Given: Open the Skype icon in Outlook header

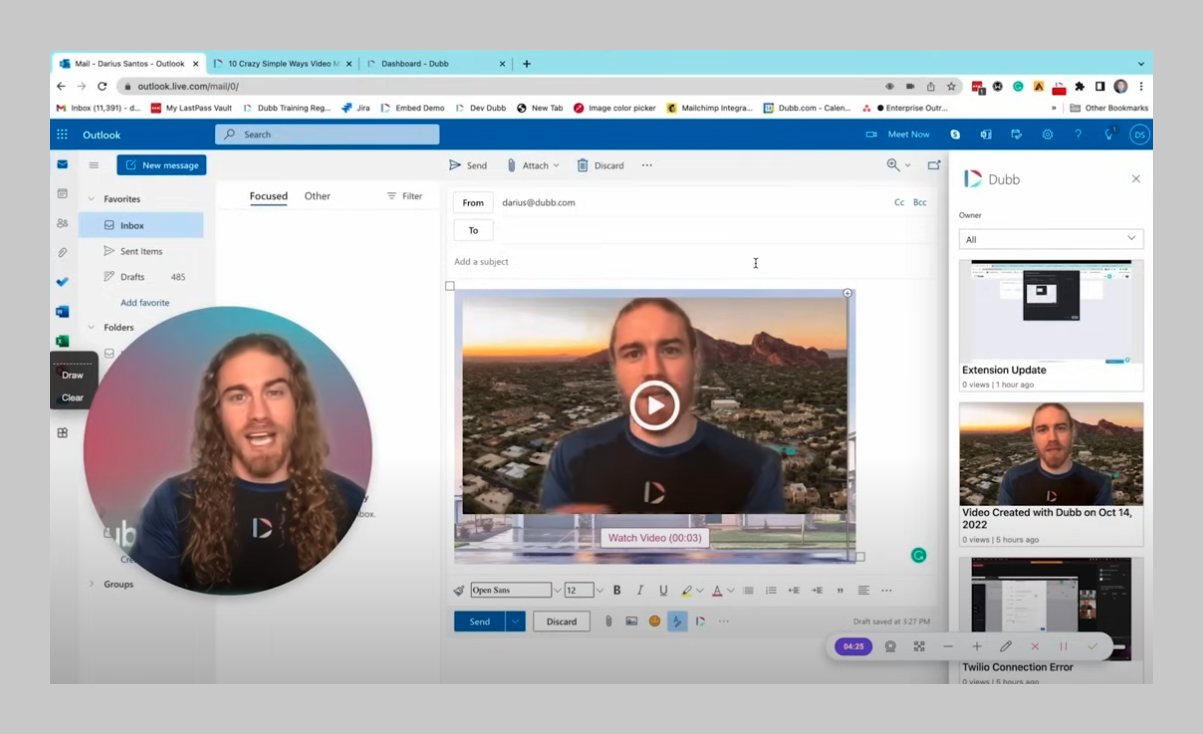Looking at the screenshot, I should tap(956, 134).
